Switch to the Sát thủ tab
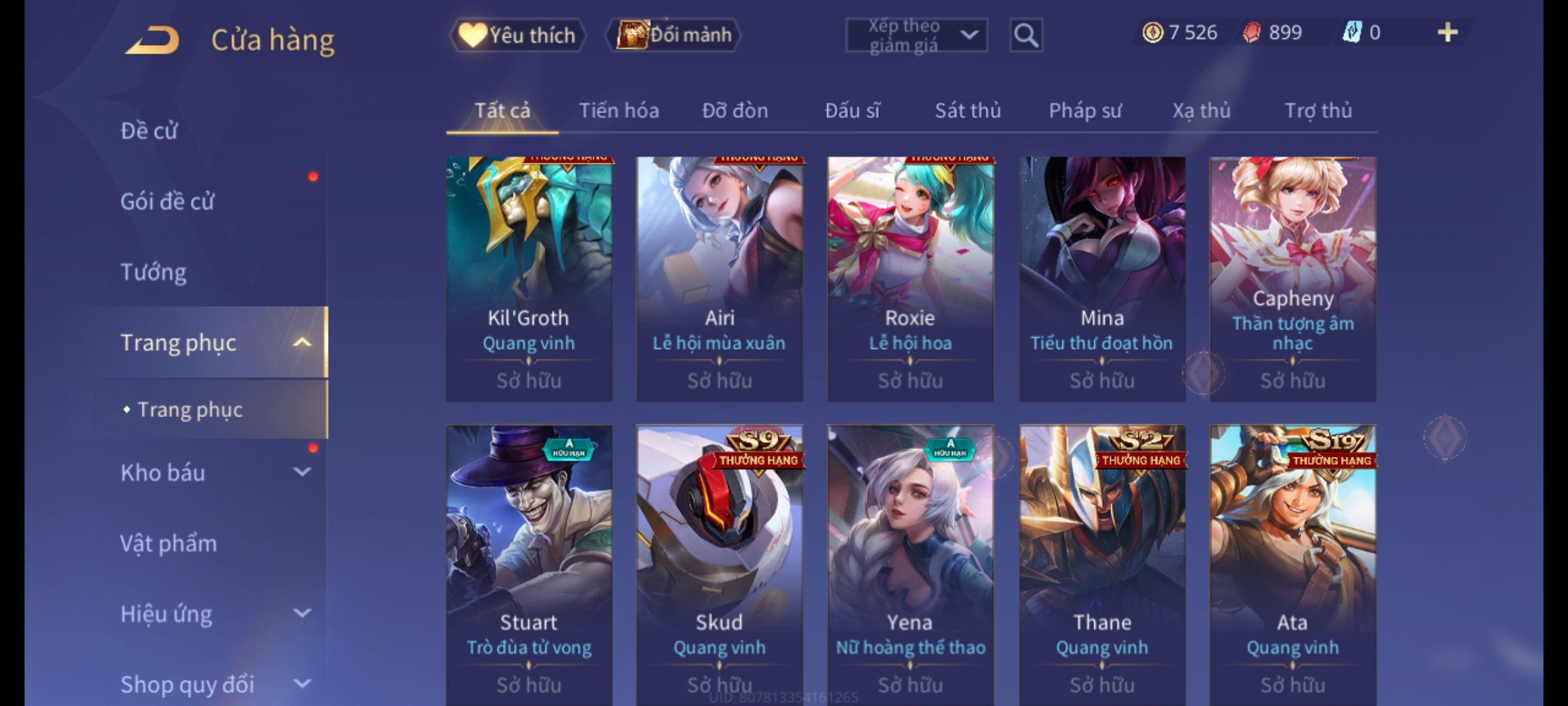This screenshot has width=1568, height=706. 968,110
